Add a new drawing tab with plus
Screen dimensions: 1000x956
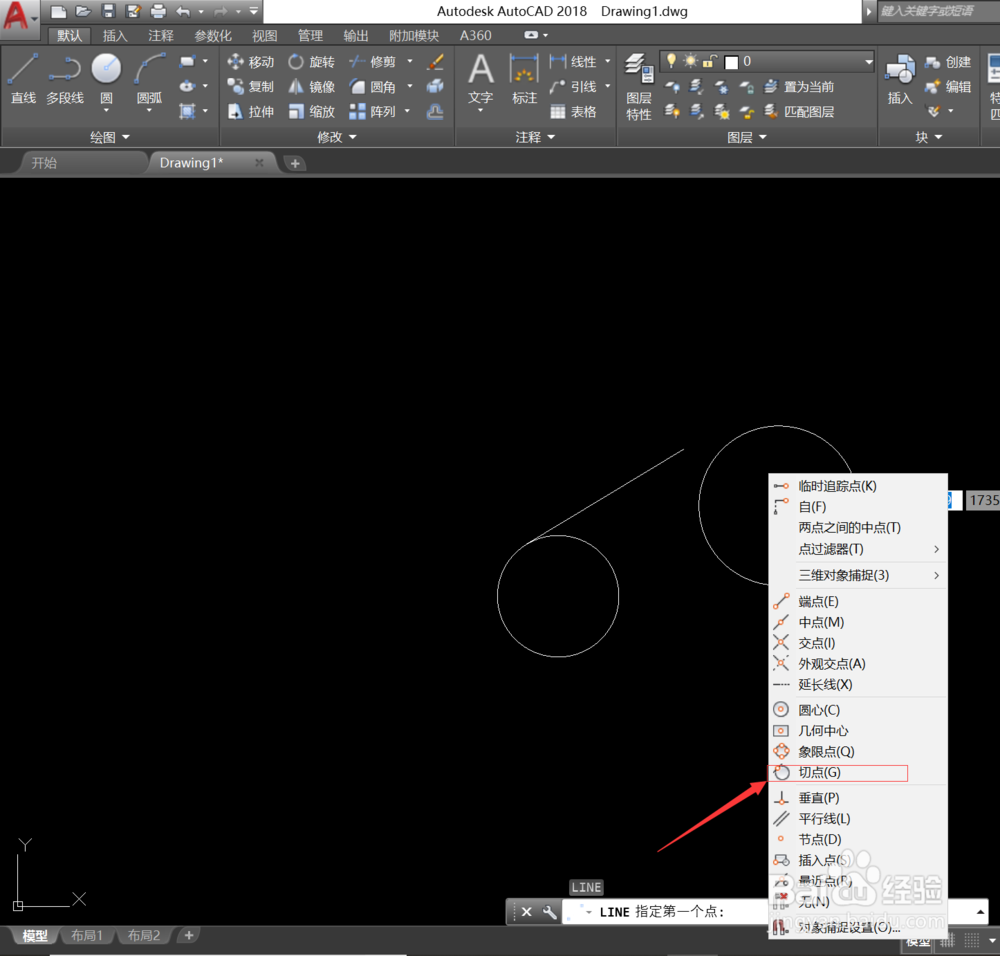click(295, 164)
